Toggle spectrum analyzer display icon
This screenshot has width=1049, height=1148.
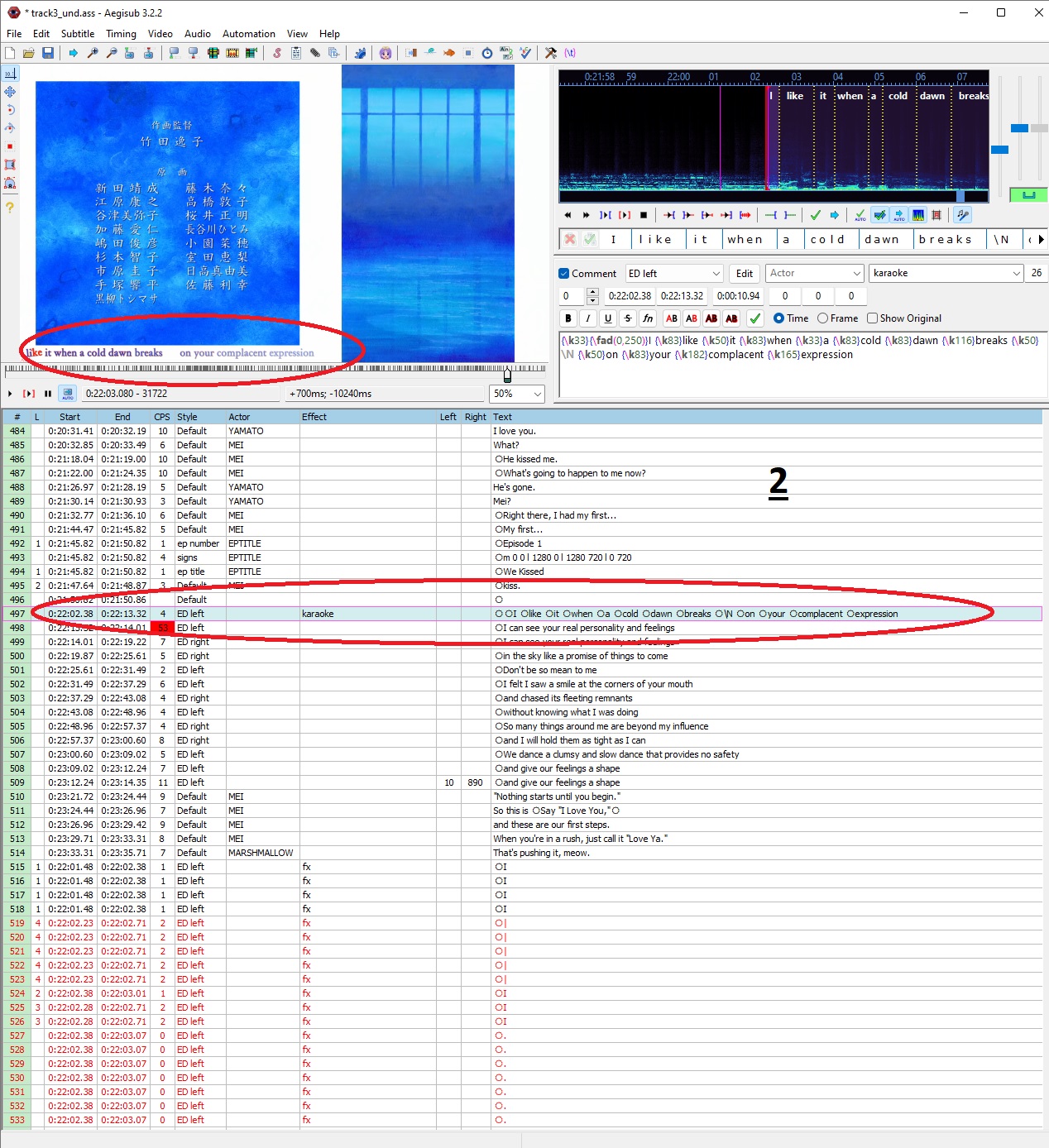pos(918,215)
